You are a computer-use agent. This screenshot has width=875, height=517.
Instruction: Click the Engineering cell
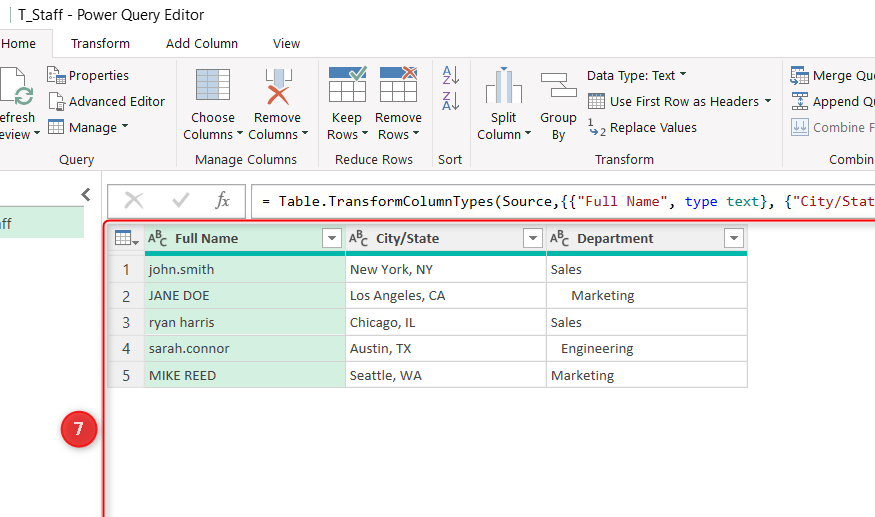coord(646,349)
